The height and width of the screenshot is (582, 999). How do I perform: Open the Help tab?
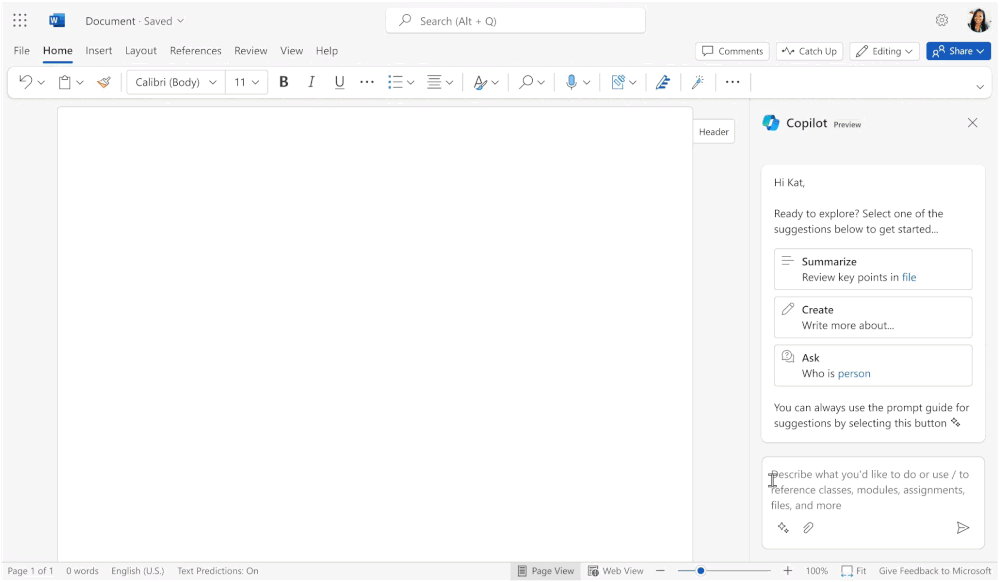pos(327,50)
